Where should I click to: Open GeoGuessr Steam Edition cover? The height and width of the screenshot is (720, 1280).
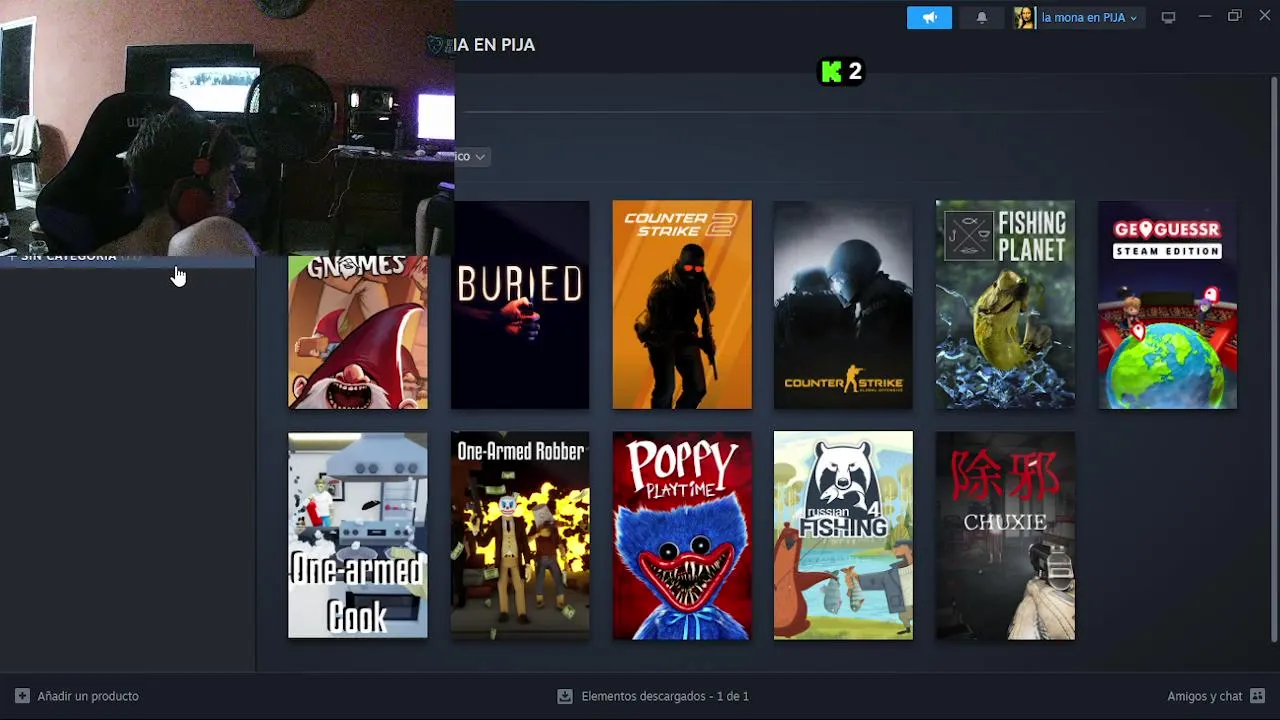[x=1167, y=305]
